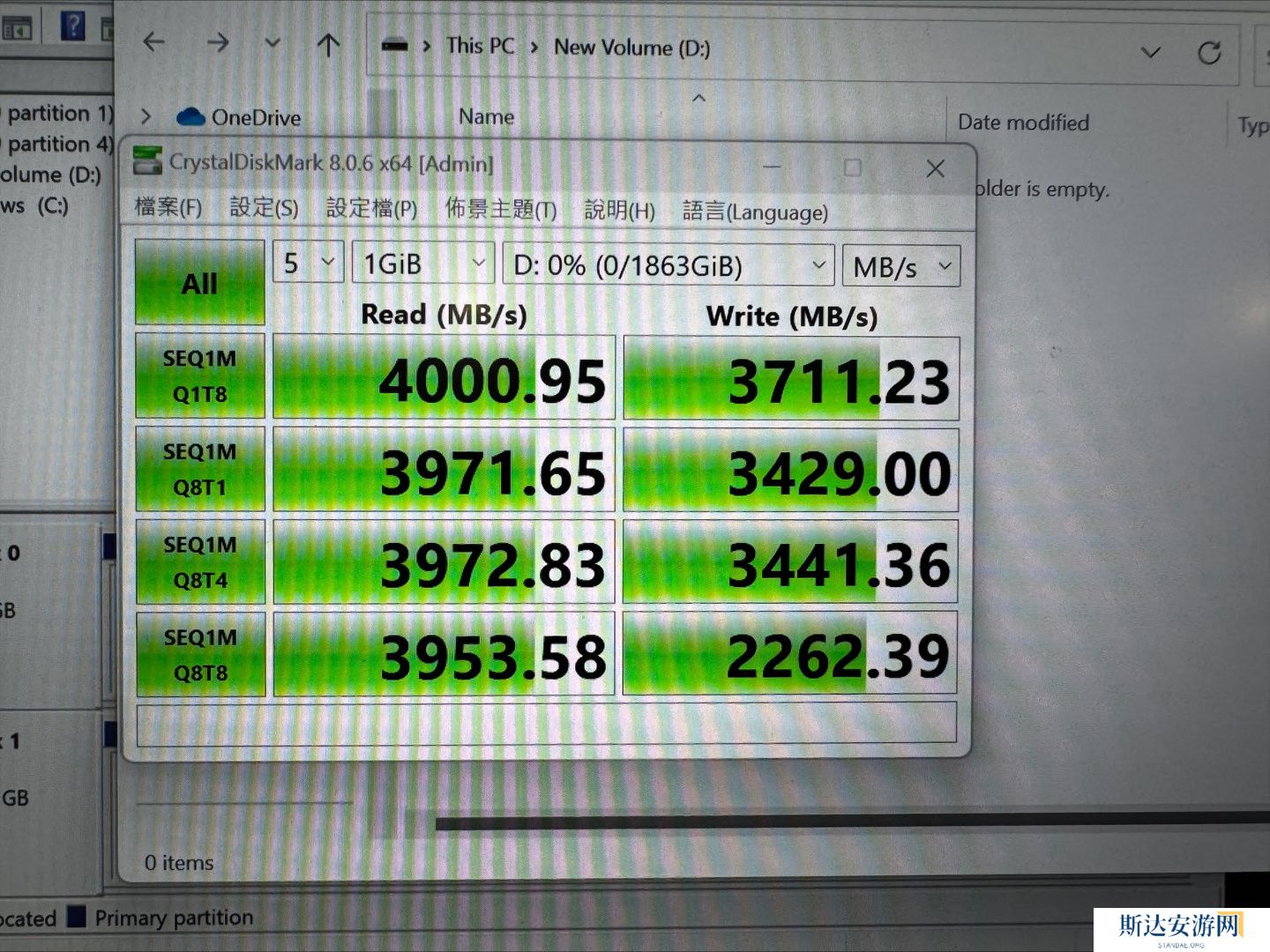The width and height of the screenshot is (1270, 952).
Task: Start the SEQ1M Q1T8 test
Action: [x=200, y=376]
